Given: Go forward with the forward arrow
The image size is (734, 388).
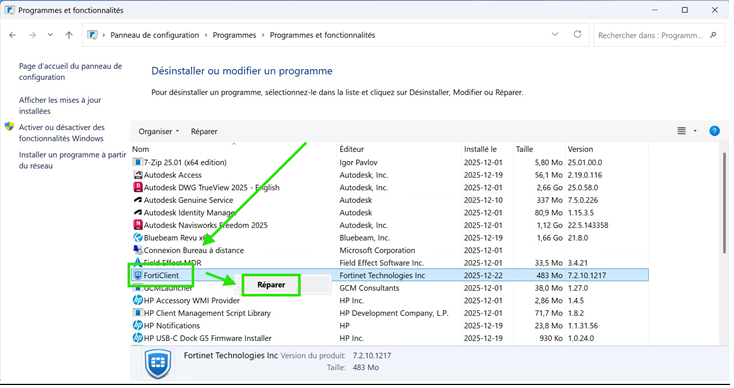Looking at the screenshot, I should (x=32, y=35).
